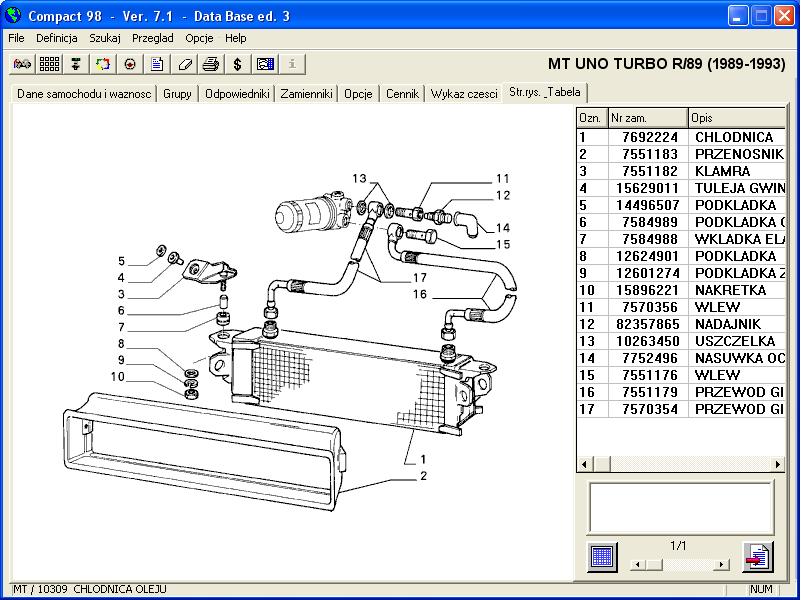Click the red circular target icon
The width and height of the screenshot is (801, 600).
[x=130, y=64]
